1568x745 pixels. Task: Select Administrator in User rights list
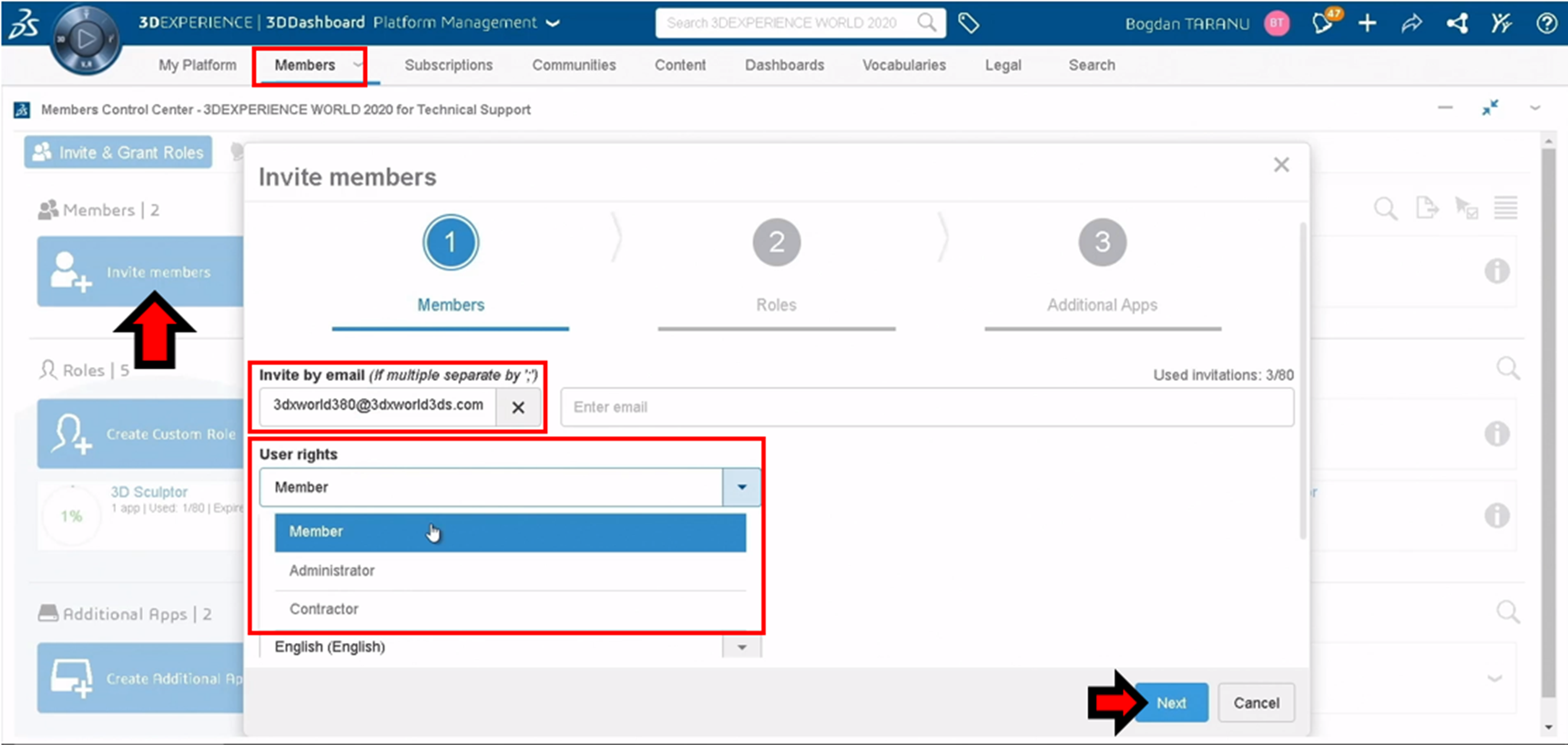(x=510, y=571)
